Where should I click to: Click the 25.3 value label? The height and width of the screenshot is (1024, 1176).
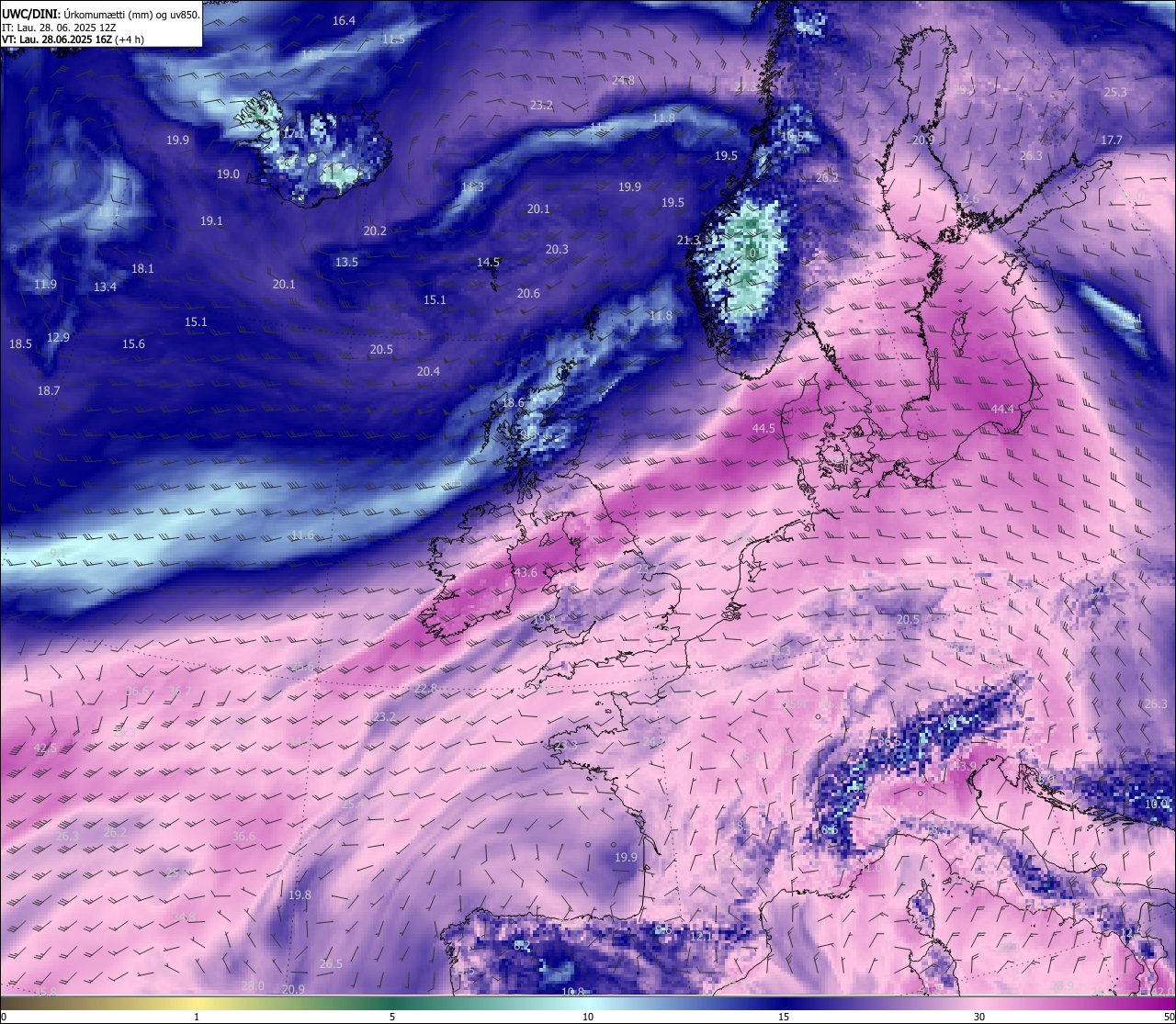pyautogui.click(x=1114, y=92)
